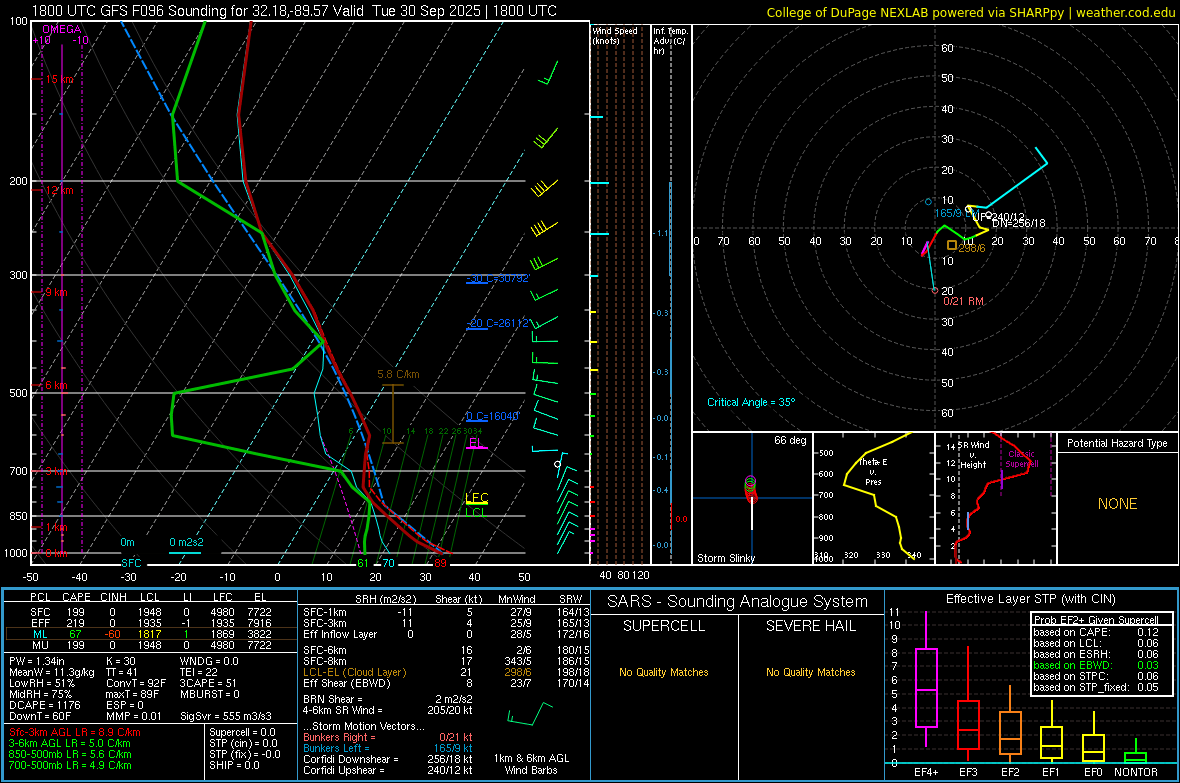Click the blue 'Bunkers Left =' vector line
Screen dimensions: 1180x783
coord(388,748)
